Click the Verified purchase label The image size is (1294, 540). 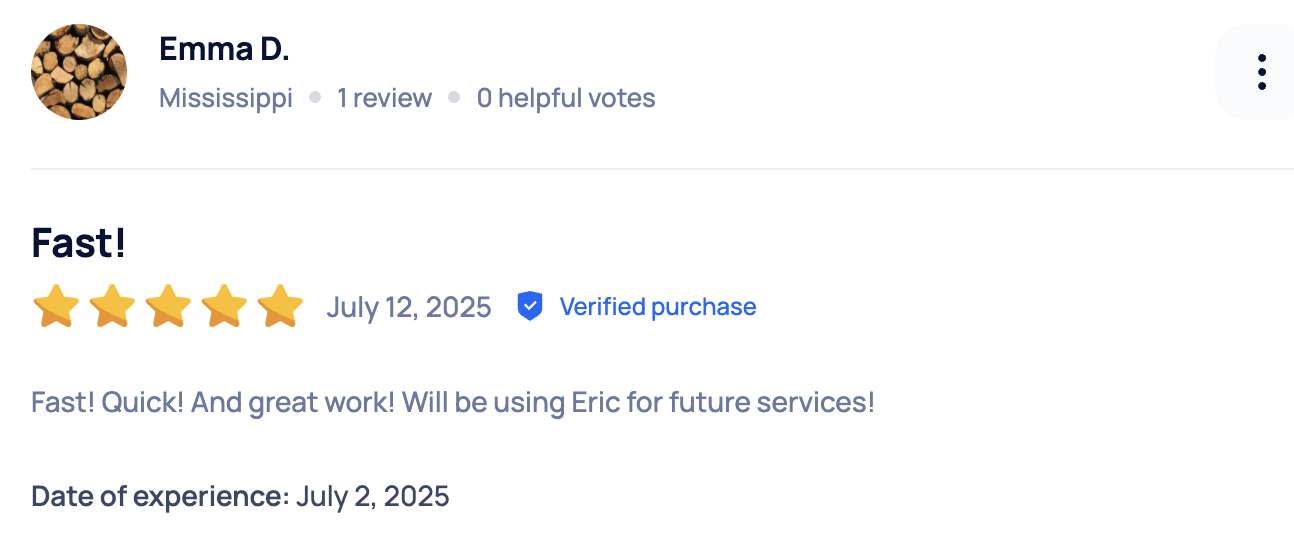click(657, 306)
